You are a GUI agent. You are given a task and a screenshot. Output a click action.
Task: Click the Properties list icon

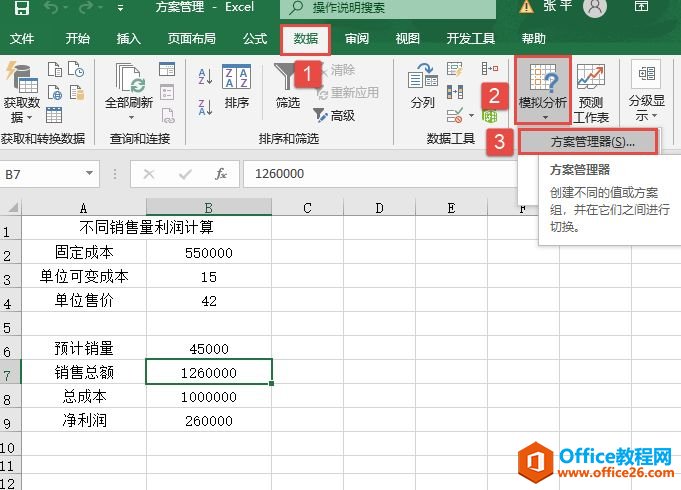click(x=167, y=93)
